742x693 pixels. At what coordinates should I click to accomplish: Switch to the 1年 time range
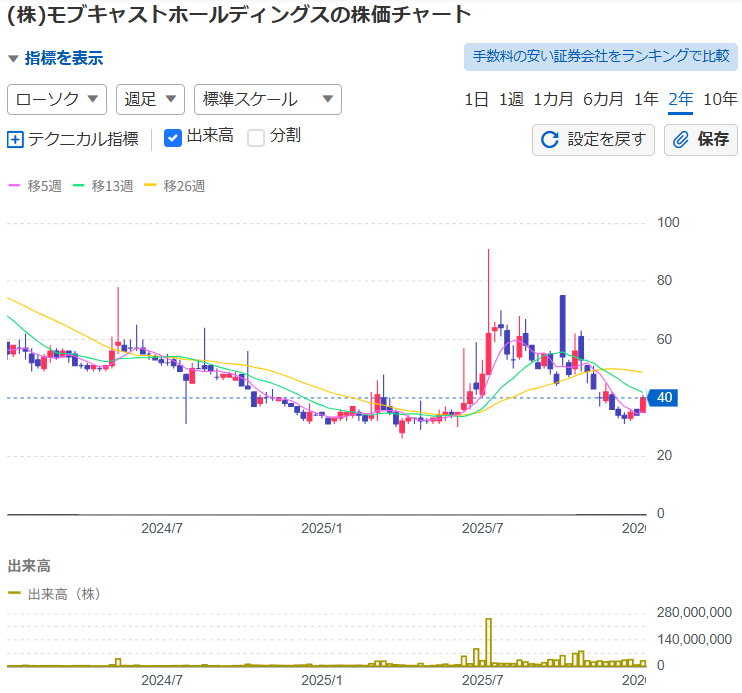(646, 99)
